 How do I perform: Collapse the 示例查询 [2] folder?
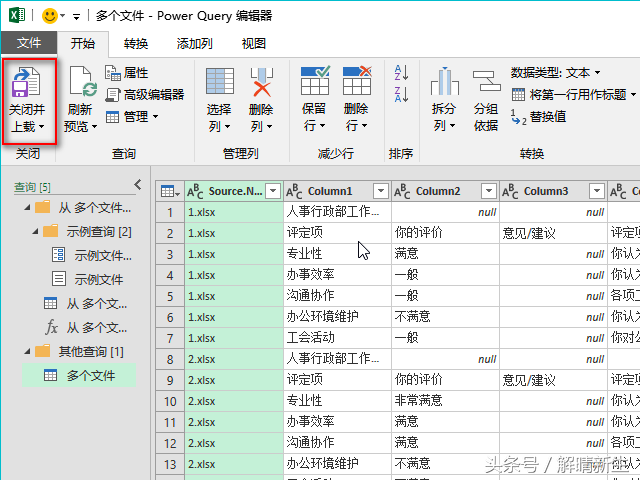(x=36, y=232)
